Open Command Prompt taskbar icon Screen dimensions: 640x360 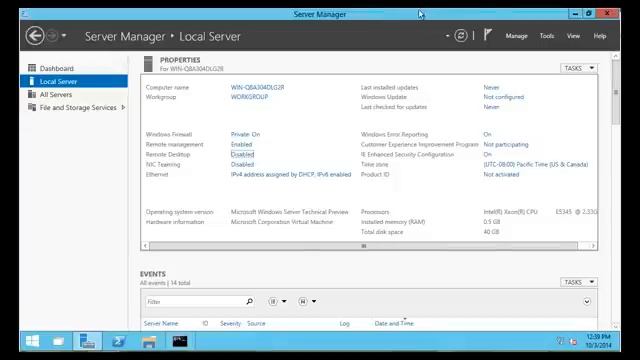(180, 341)
